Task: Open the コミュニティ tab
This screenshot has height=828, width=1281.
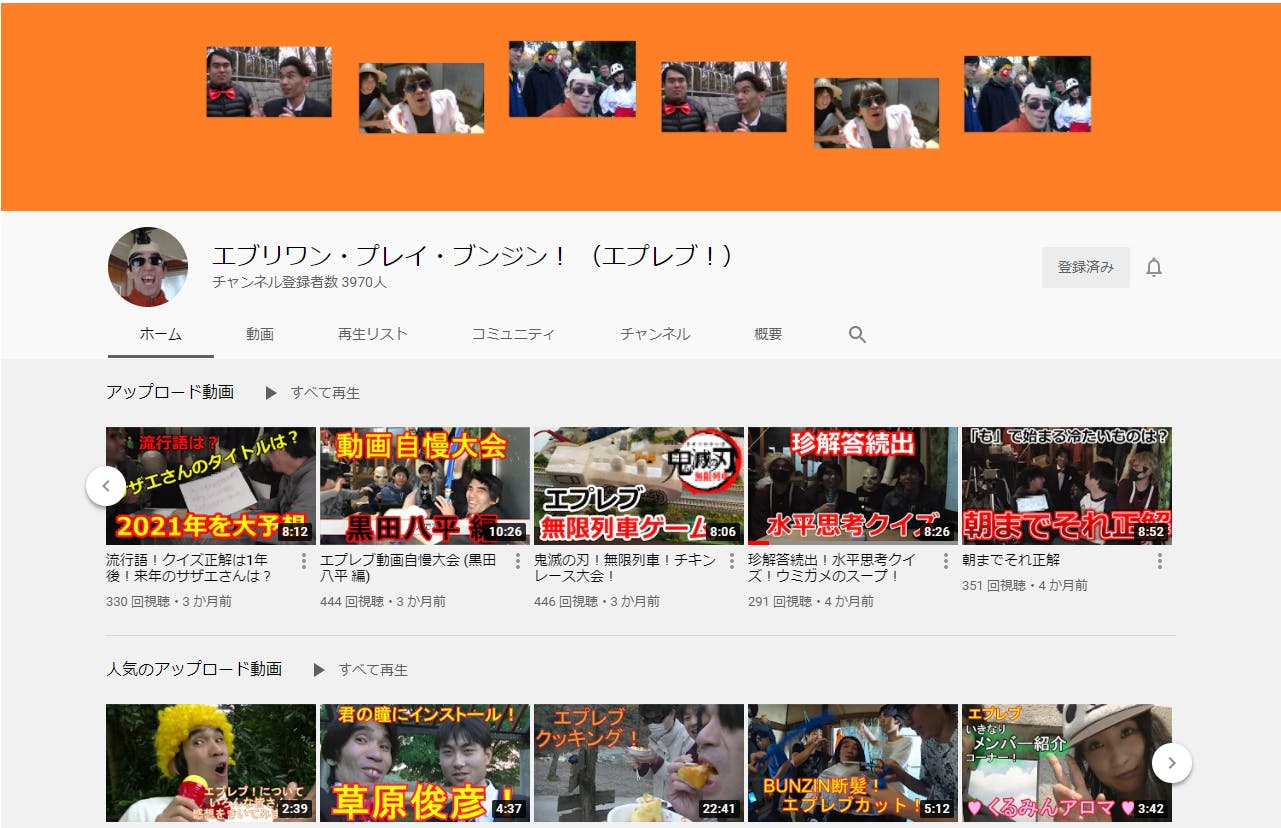Action: (x=513, y=334)
